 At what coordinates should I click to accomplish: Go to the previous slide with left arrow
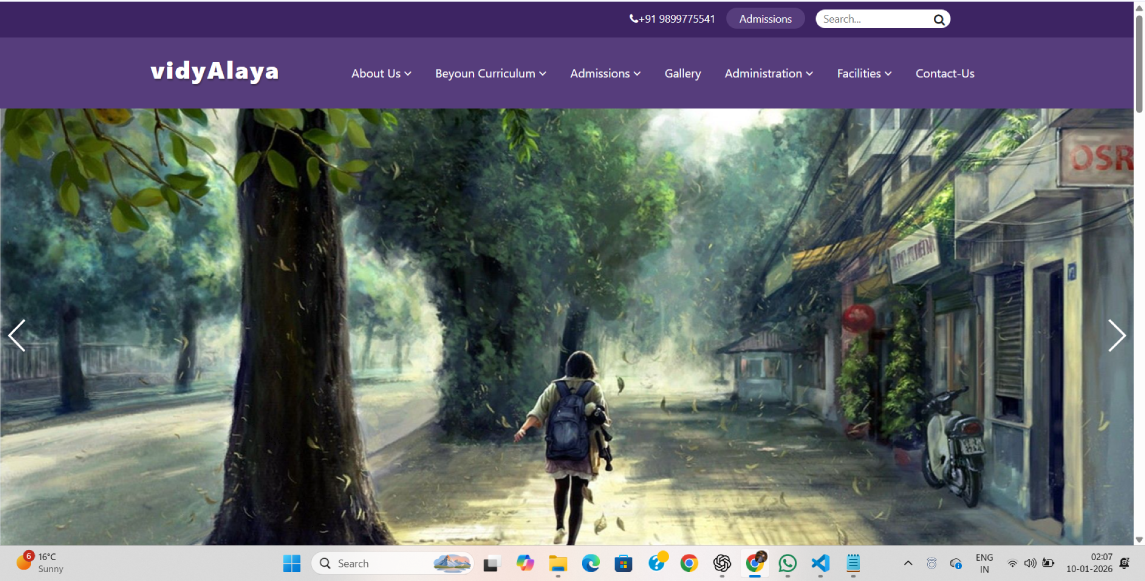coord(17,336)
